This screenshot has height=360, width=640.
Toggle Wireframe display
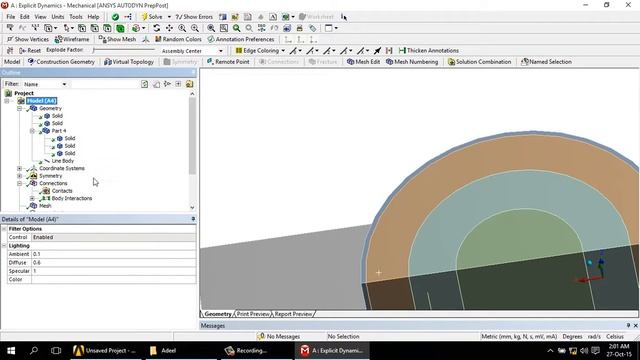72,39
